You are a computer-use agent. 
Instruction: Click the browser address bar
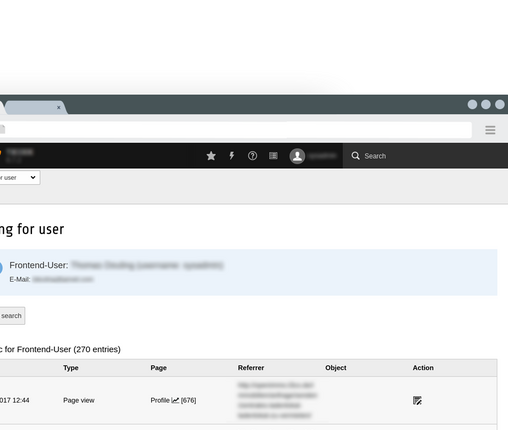[235, 130]
